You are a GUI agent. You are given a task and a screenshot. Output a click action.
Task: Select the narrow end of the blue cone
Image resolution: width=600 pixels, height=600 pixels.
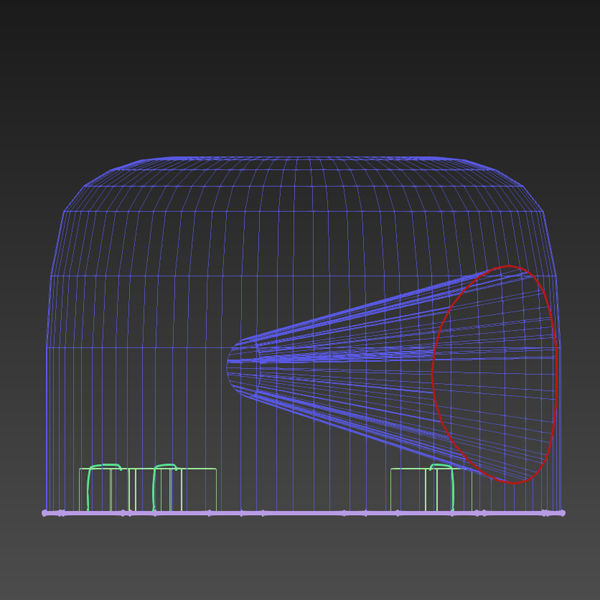point(243,368)
